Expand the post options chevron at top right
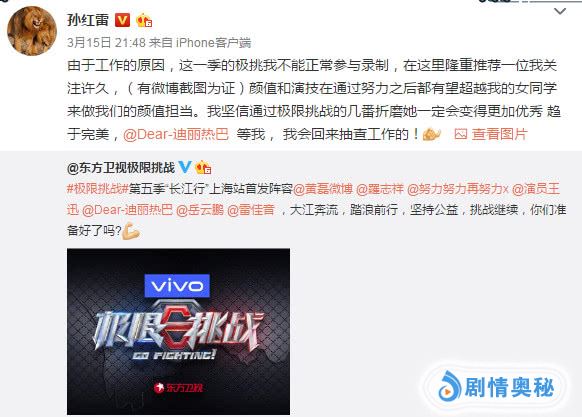Image resolution: width=582 pixels, height=417 pixels. 560,12
